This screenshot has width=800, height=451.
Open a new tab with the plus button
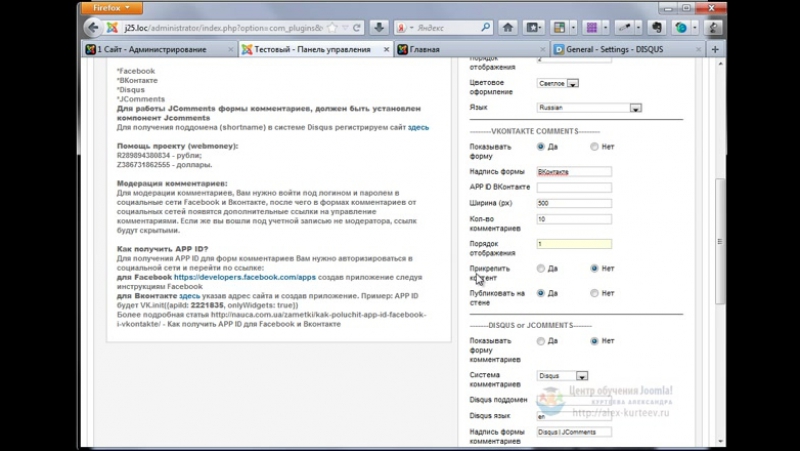tap(715, 49)
